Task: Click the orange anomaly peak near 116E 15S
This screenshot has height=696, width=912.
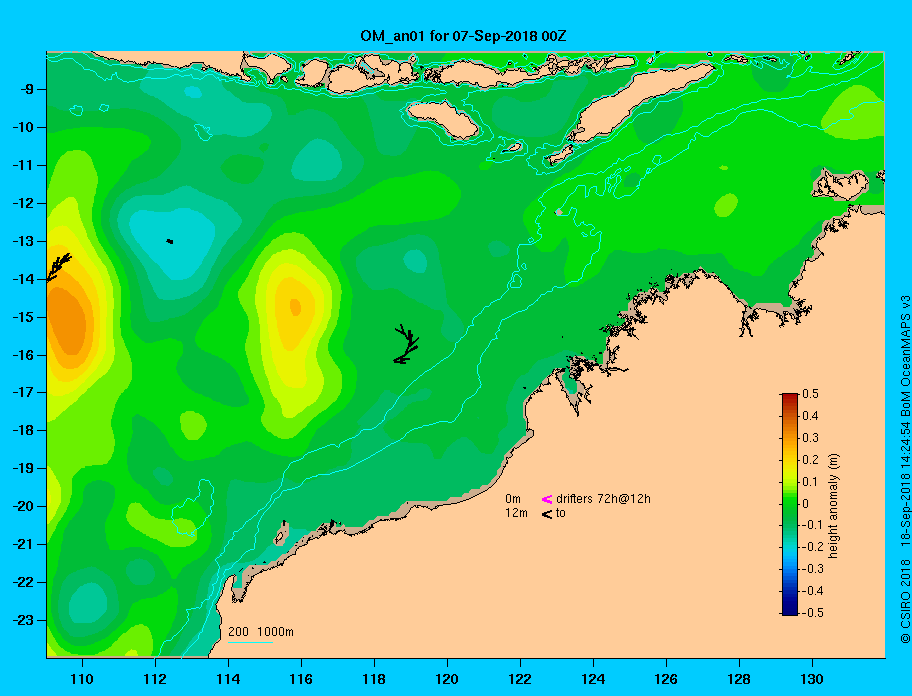Action: [295, 306]
